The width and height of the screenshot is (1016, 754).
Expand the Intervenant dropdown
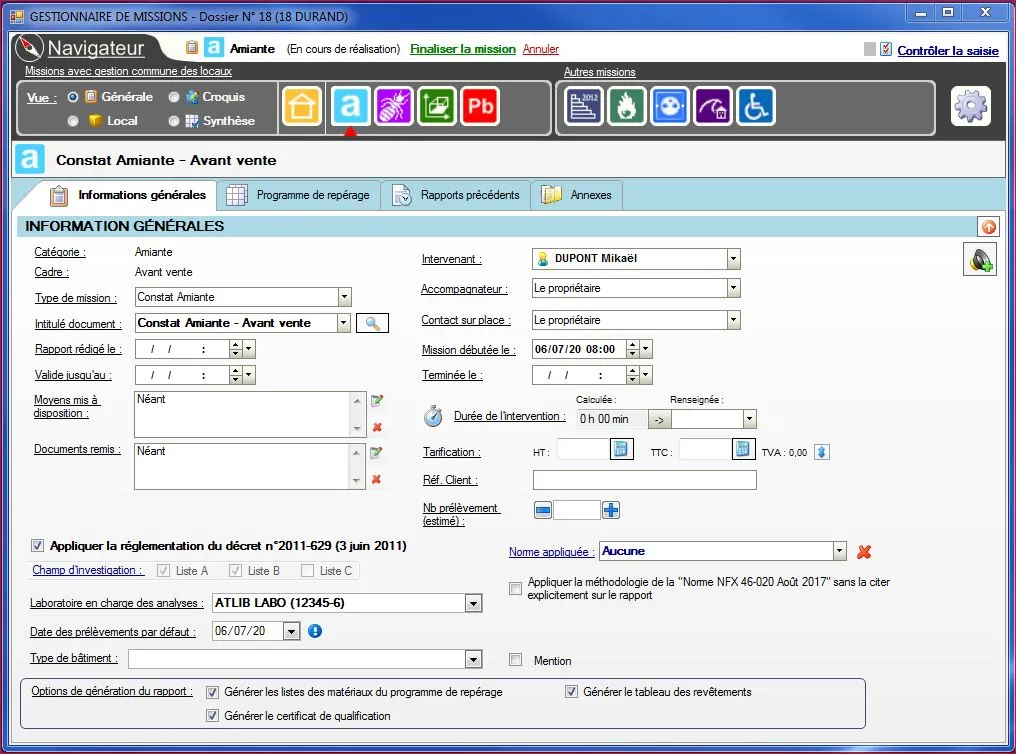[734, 259]
